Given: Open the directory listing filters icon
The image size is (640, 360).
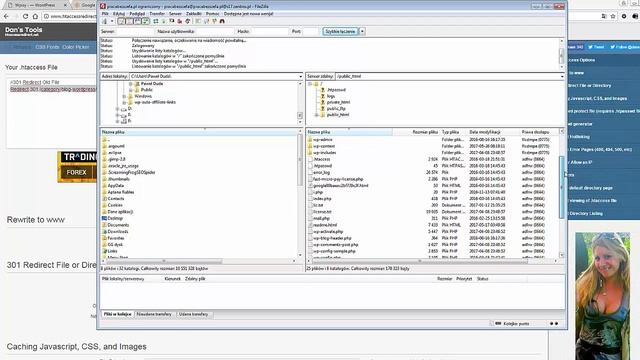Looking at the screenshot, I should pyautogui.click(x=198, y=21).
